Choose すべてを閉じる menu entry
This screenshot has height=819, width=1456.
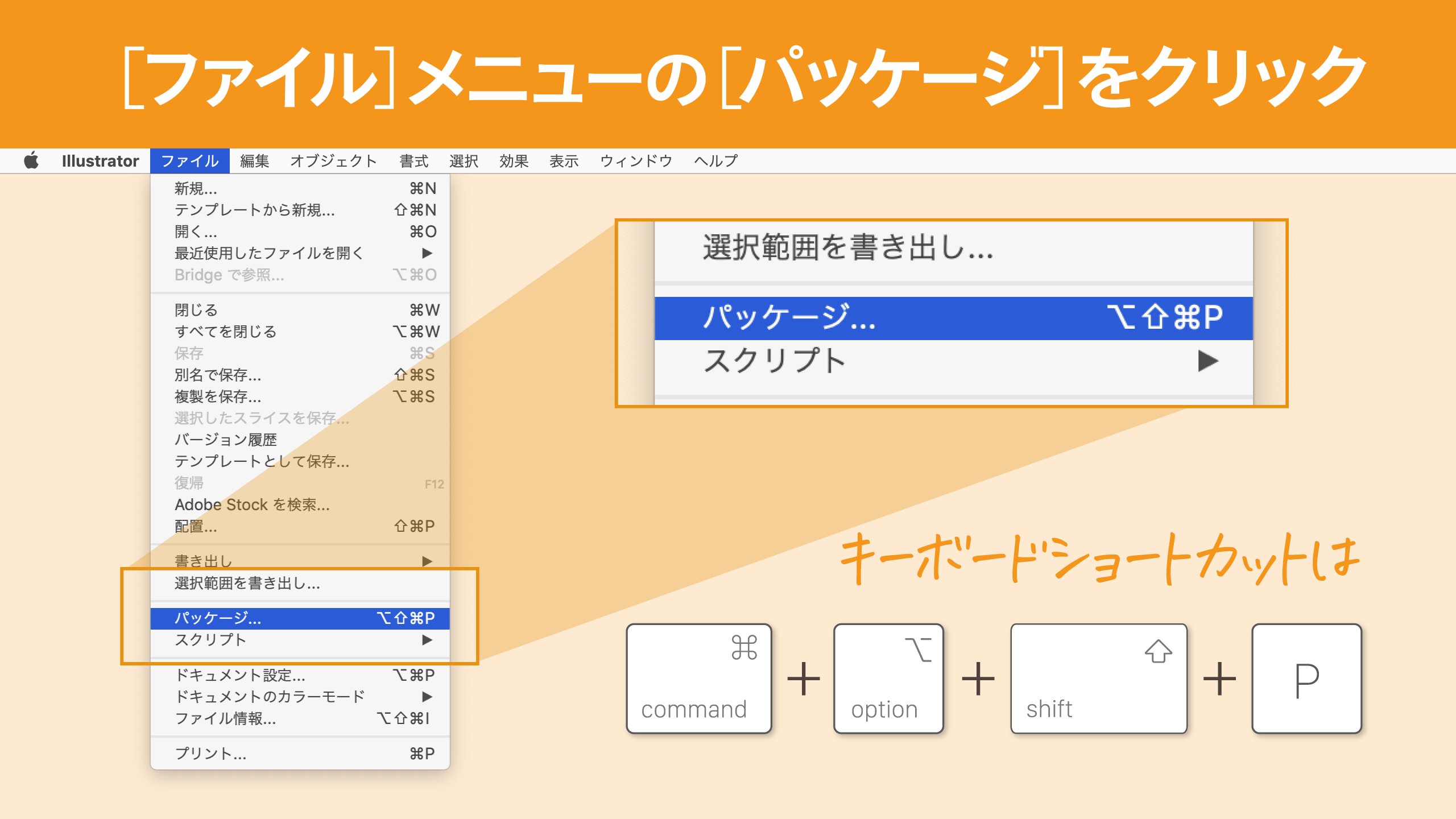[300, 332]
